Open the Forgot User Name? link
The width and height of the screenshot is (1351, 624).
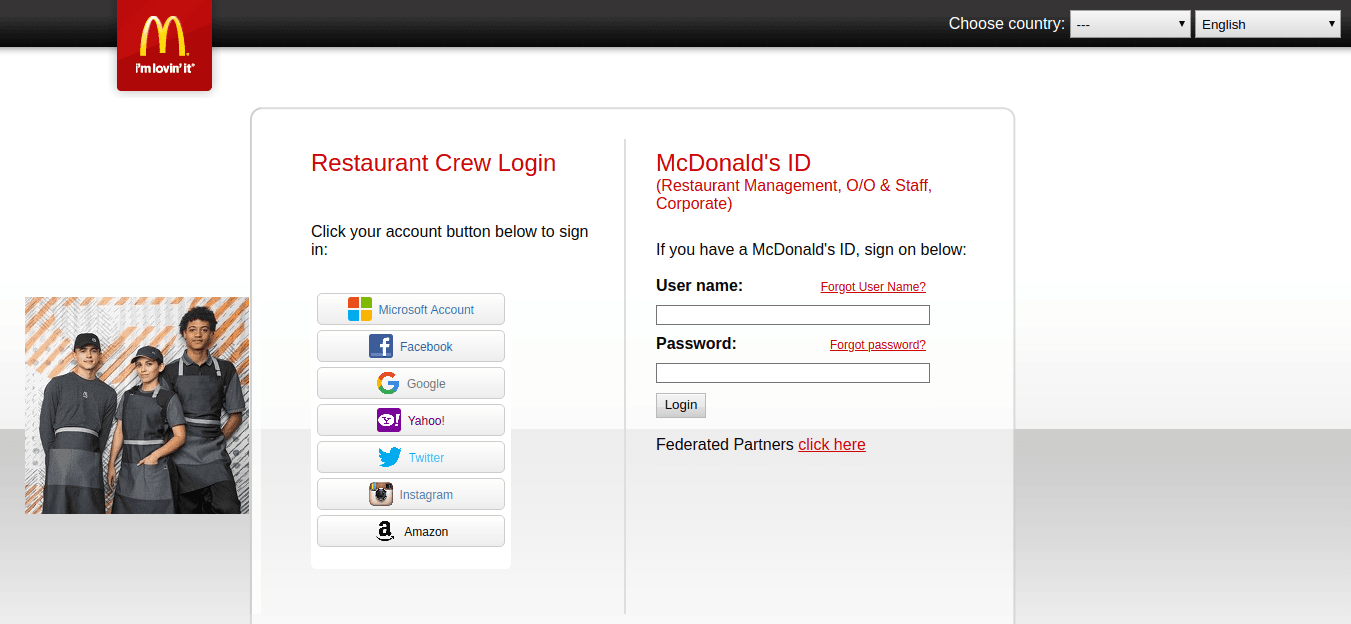coord(873,287)
